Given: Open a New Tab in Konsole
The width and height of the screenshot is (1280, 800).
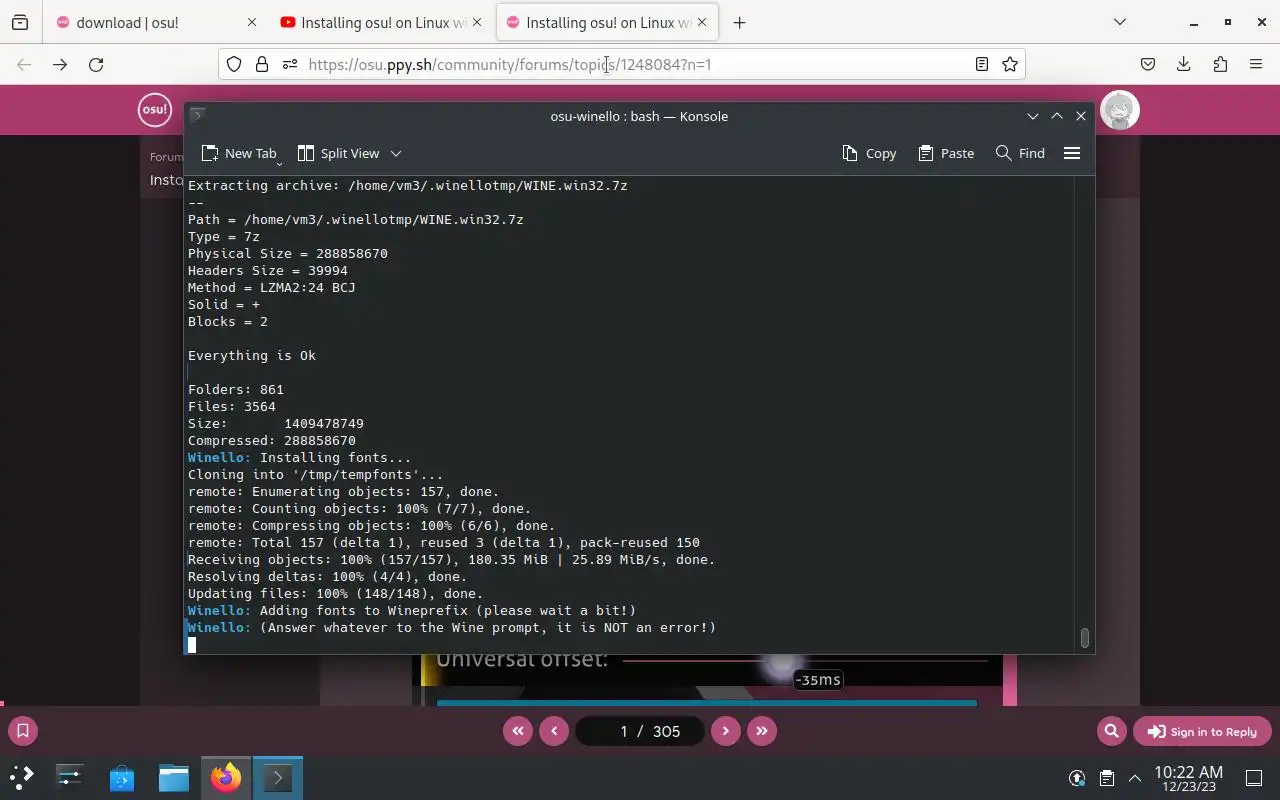Looking at the screenshot, I should [x=239, y=153].
